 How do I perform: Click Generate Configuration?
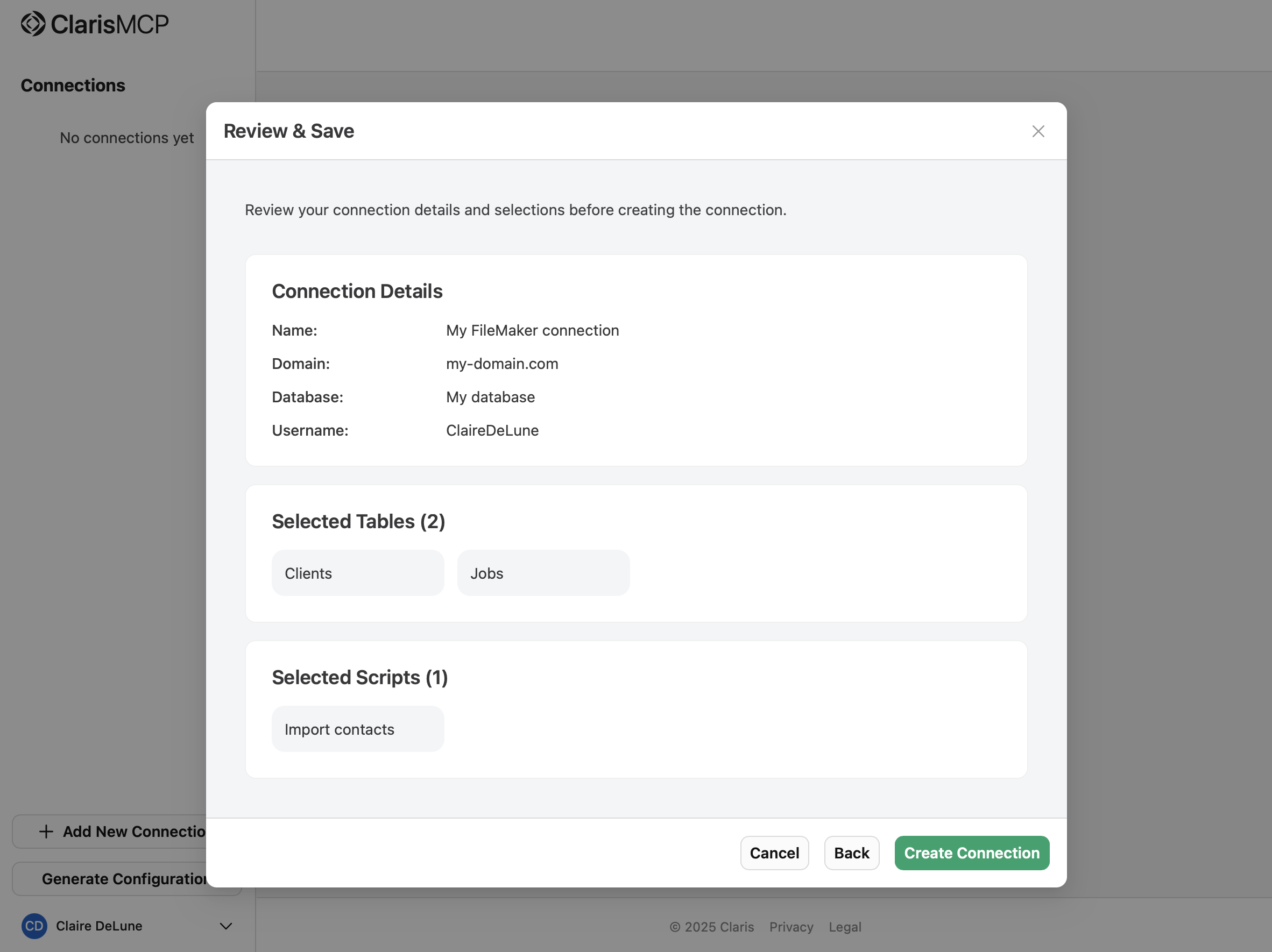(124, 878)
